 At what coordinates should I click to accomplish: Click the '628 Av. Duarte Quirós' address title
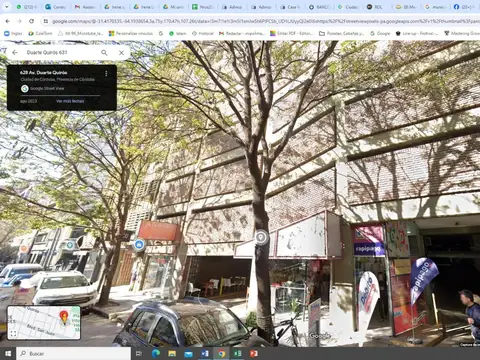[43, 72]
